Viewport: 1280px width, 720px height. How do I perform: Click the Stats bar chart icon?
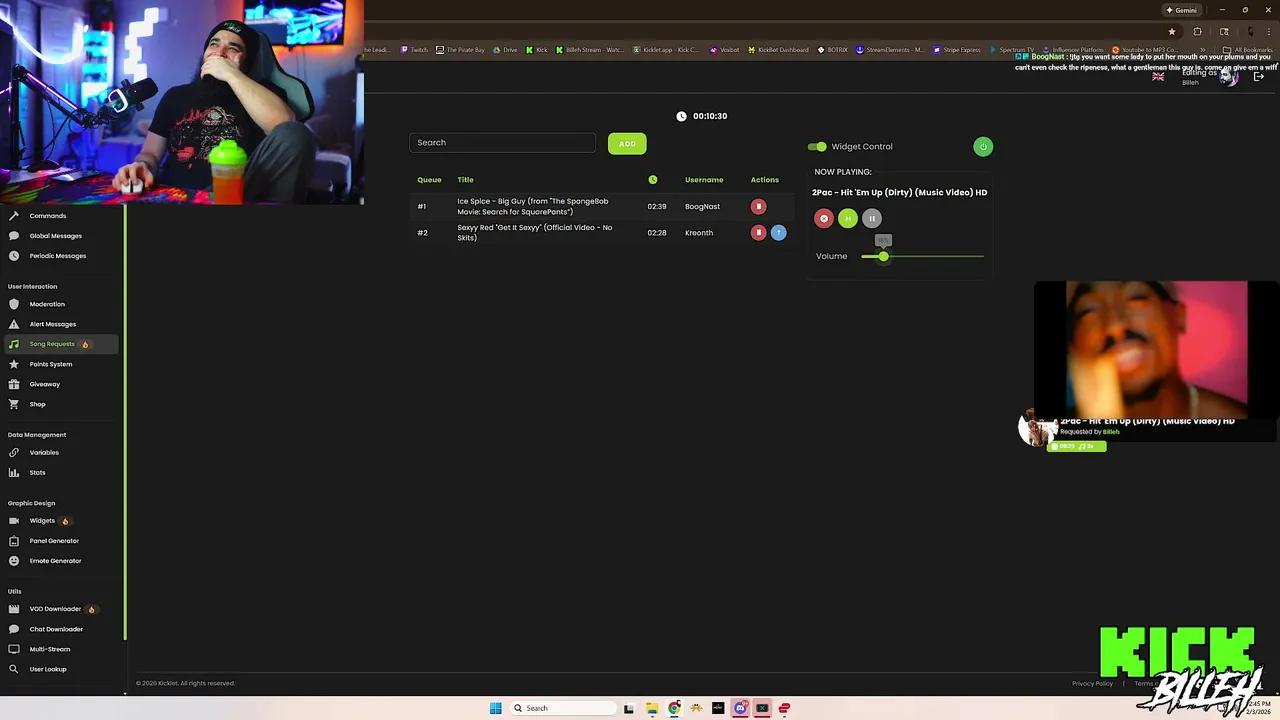pos(14,472)
